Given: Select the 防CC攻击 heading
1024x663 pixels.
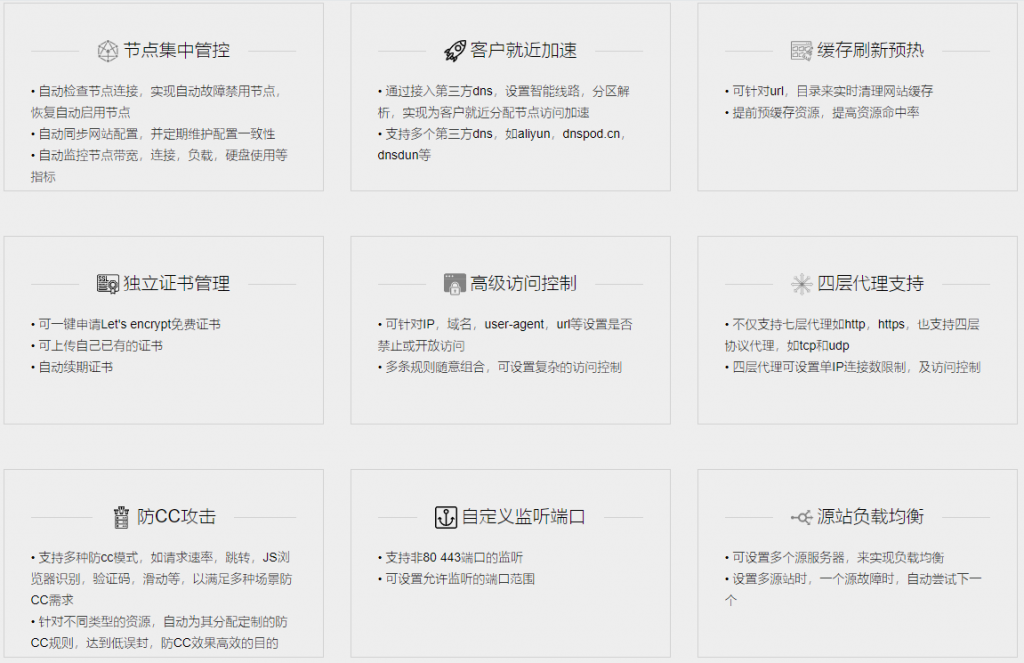Looking at the screenshot, I should (x=176, y=517).
